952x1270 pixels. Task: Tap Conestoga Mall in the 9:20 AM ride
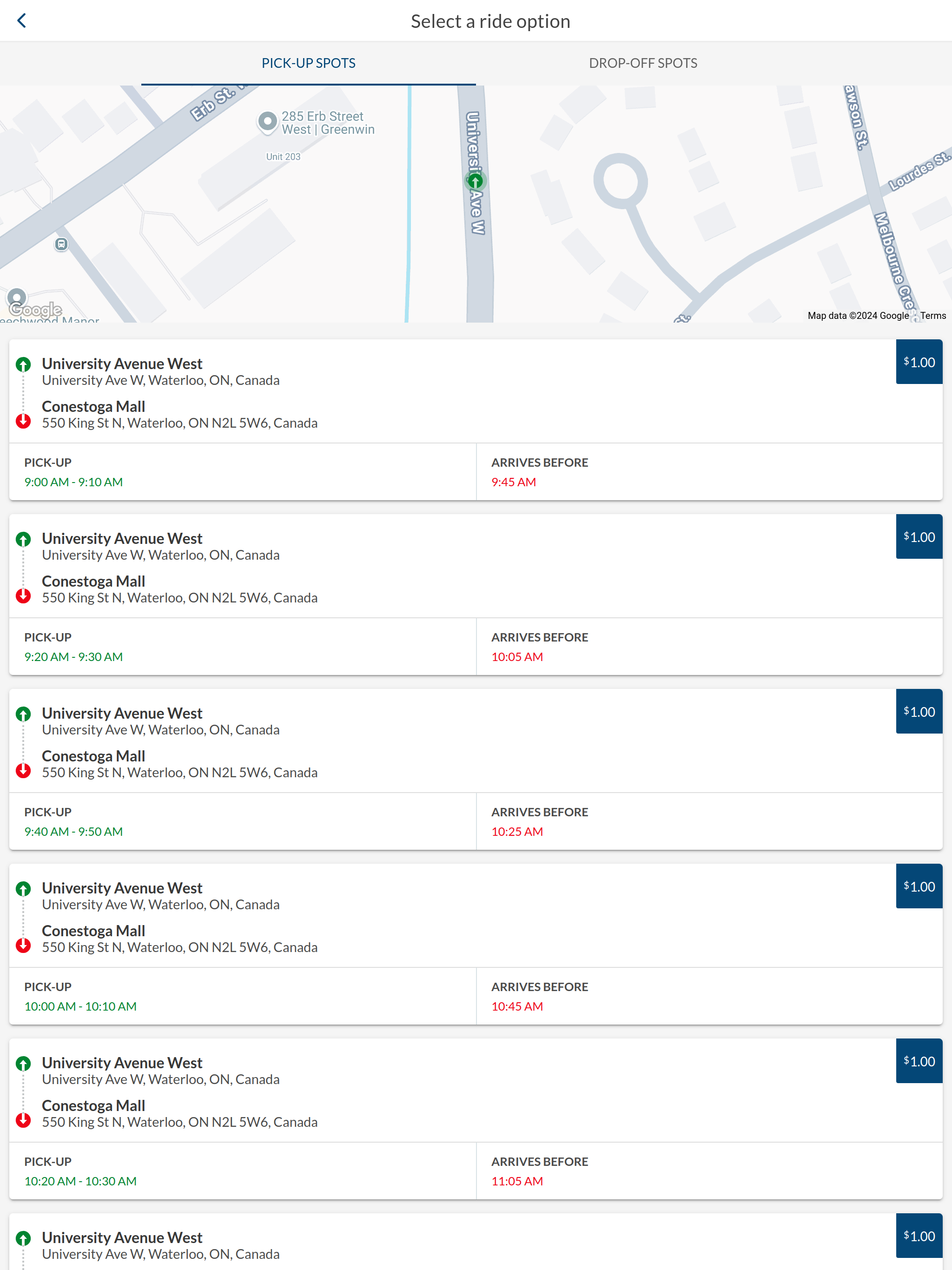tap(93, 581)
